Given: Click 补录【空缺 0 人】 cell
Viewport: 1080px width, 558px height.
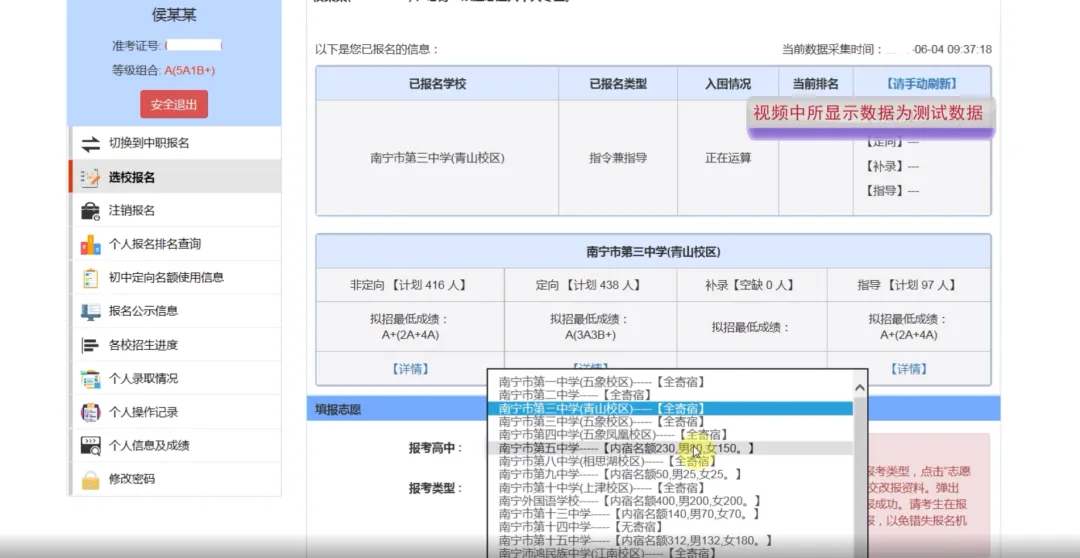Looking at the screenshot, I should pyautogui.click(x=752, y=285).
